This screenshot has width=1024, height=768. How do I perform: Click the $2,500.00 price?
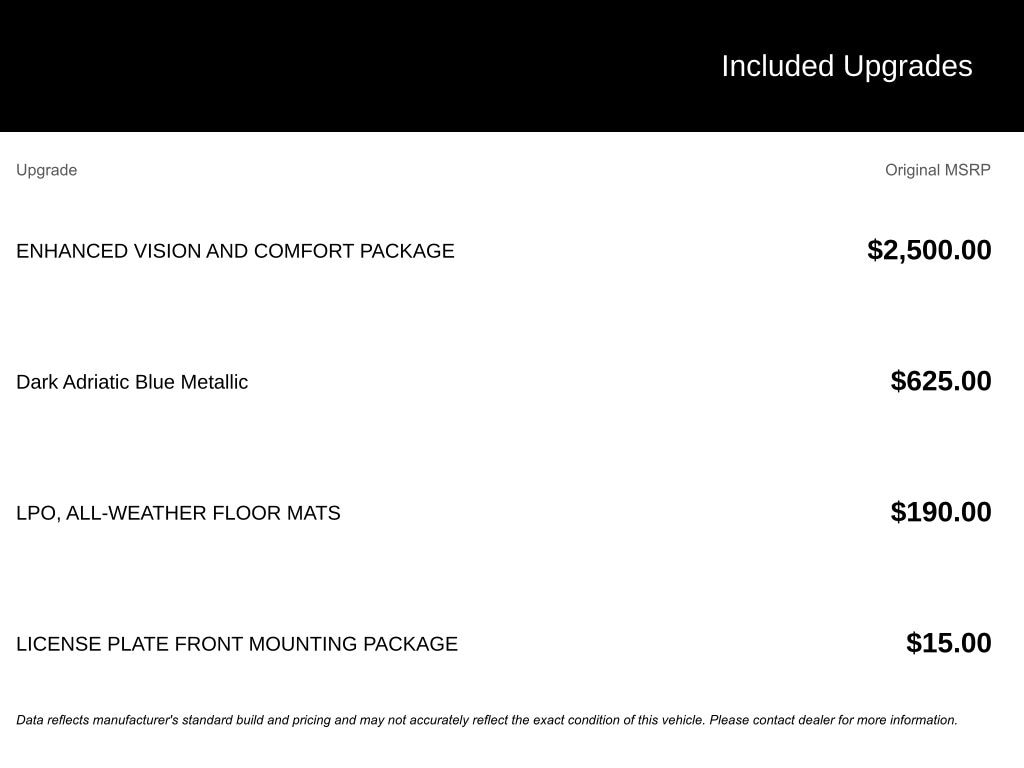(x=929, y=250)
